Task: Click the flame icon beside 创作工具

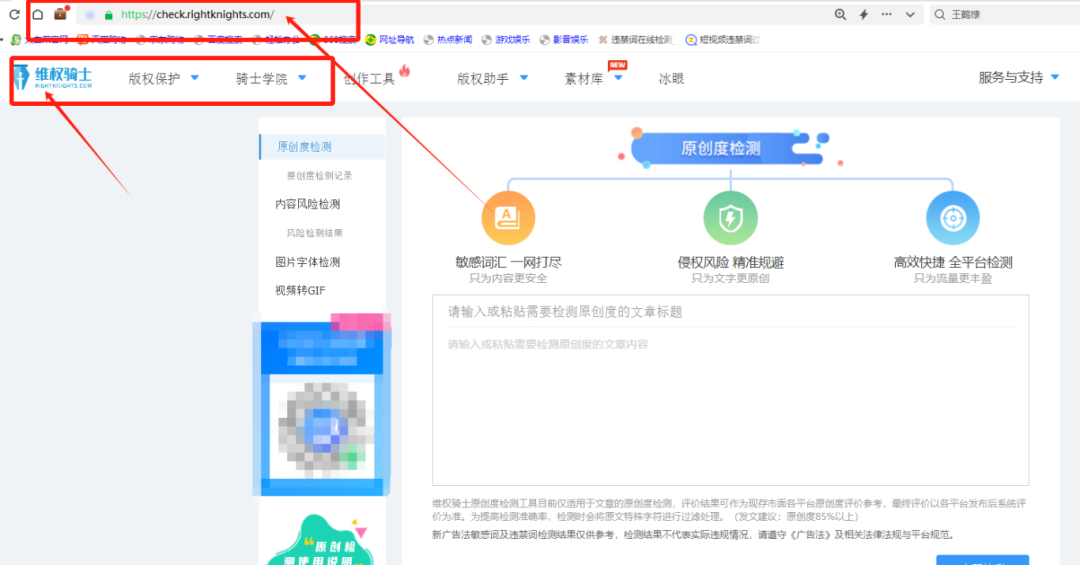Action: coord(404,70)
